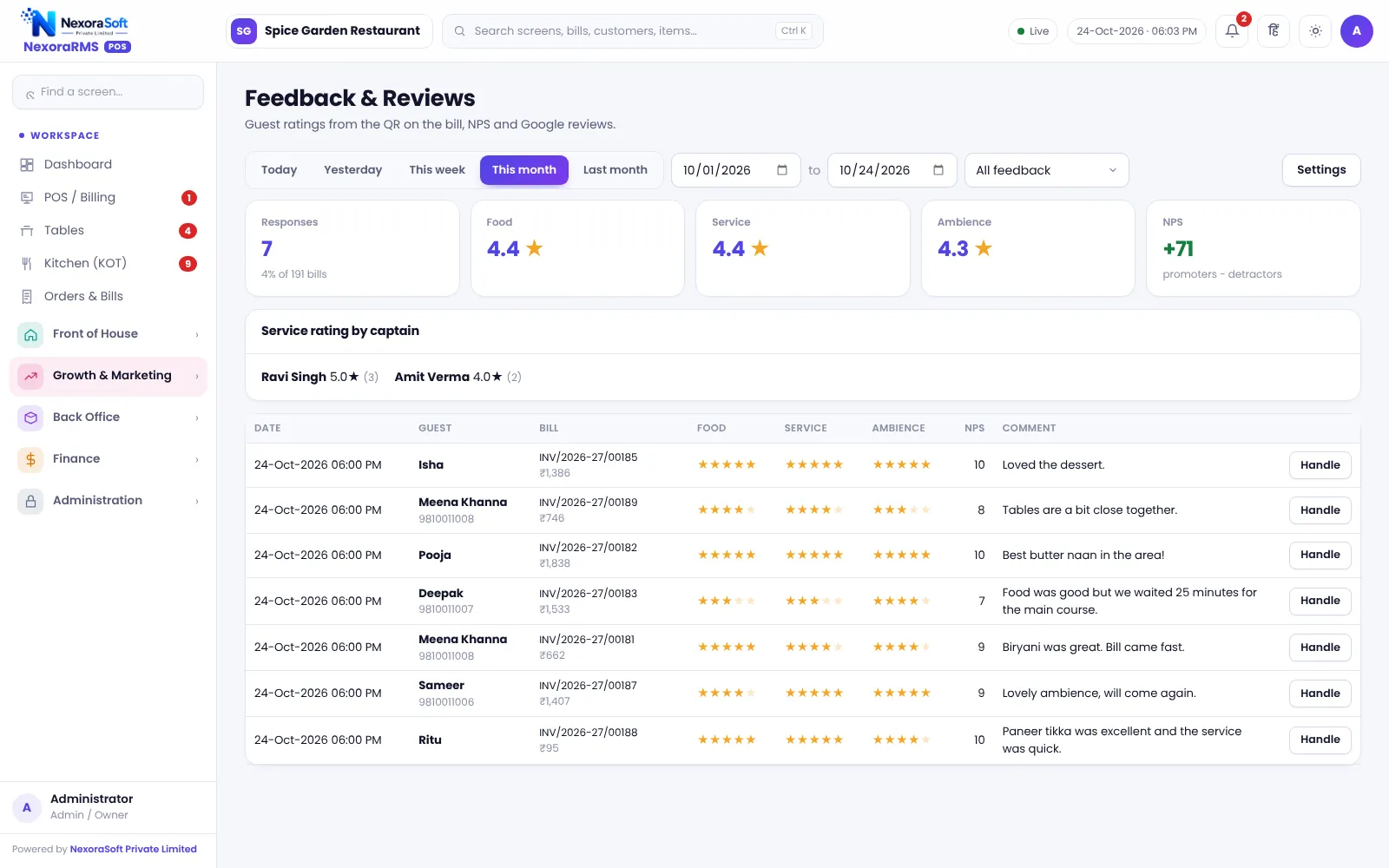Screen dimensions: 1389x868
Task: Select the Today range tab
Action: (279, 170)
